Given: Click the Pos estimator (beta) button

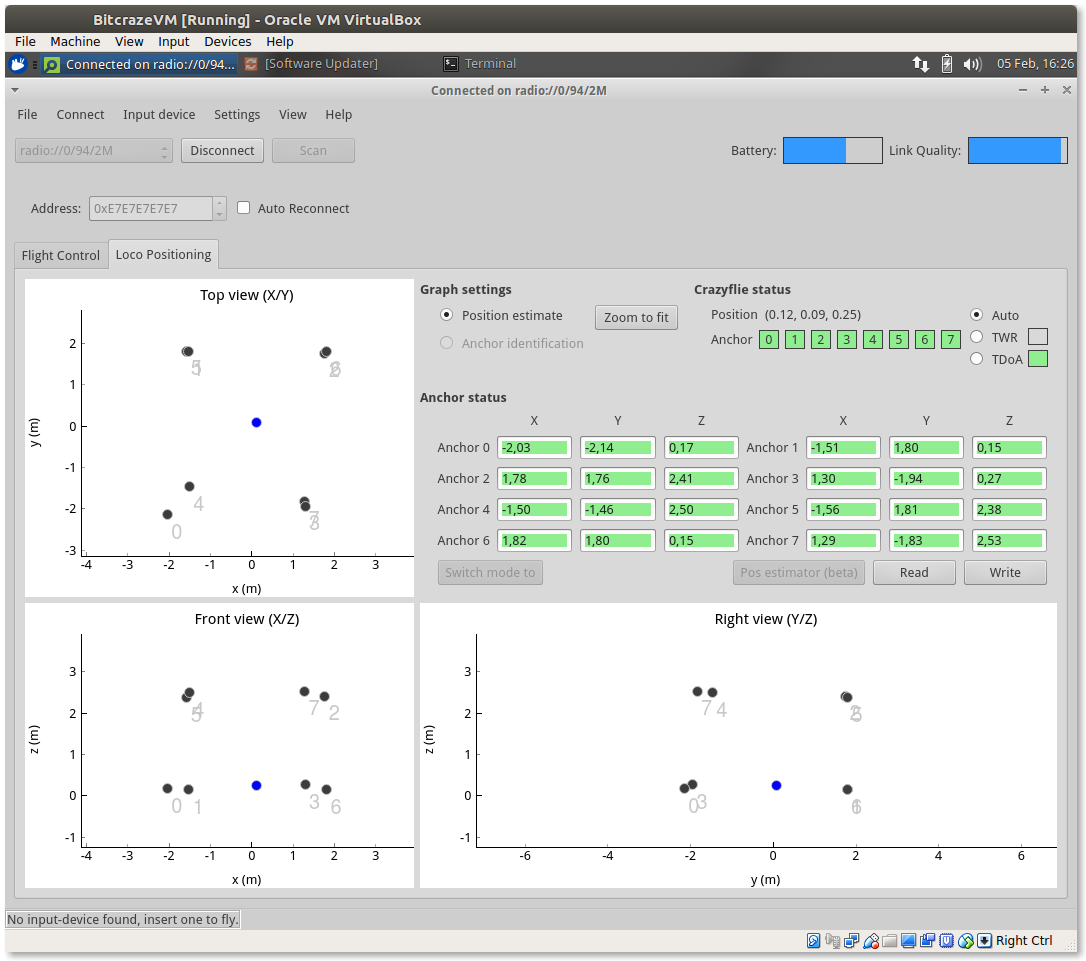Looking at the screenshot, I should click(799, 573).
